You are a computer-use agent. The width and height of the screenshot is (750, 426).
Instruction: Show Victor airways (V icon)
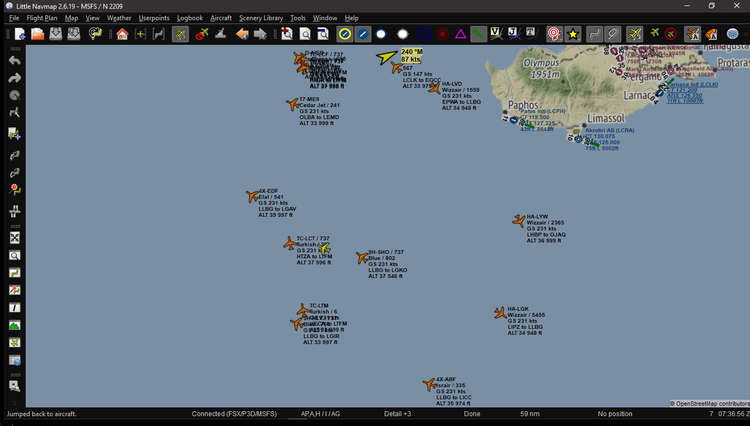coord(496,34)
